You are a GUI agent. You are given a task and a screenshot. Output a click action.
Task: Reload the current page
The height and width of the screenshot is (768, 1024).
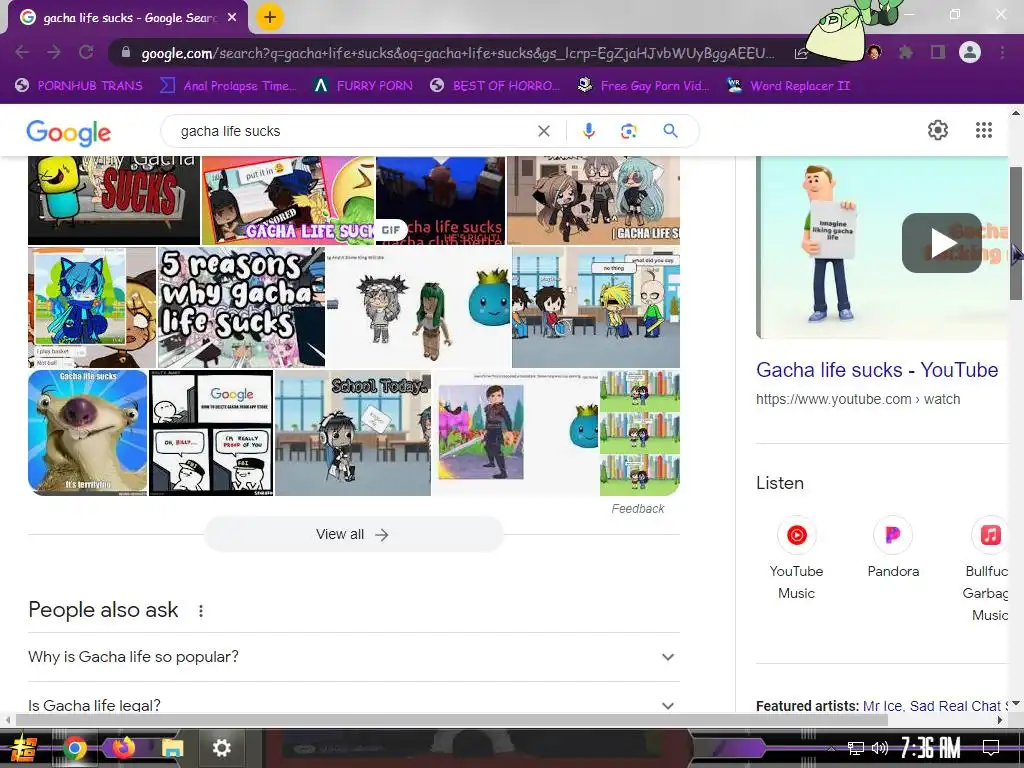[86, 52]
